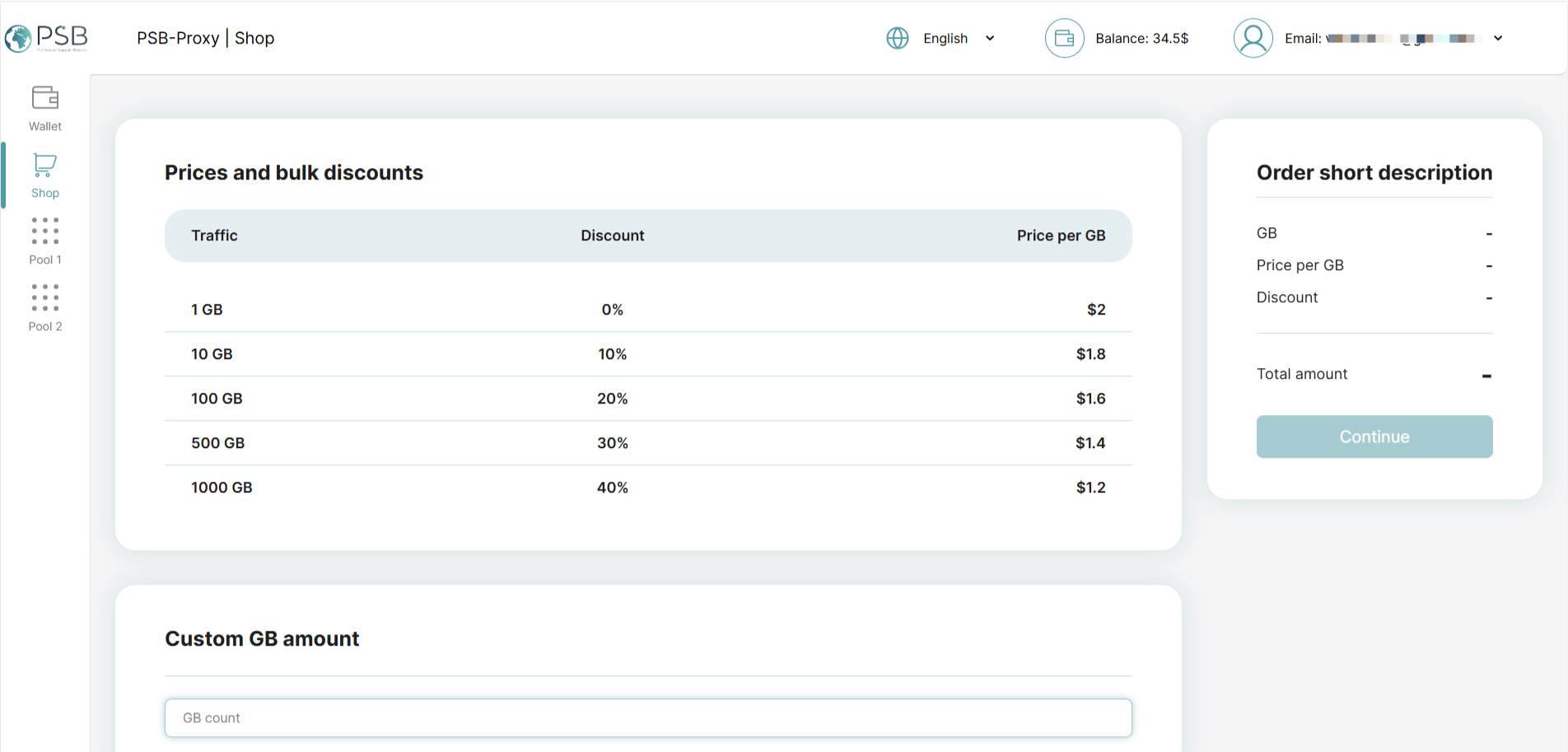Select the 500 GB pricing row

coord(648,443)
